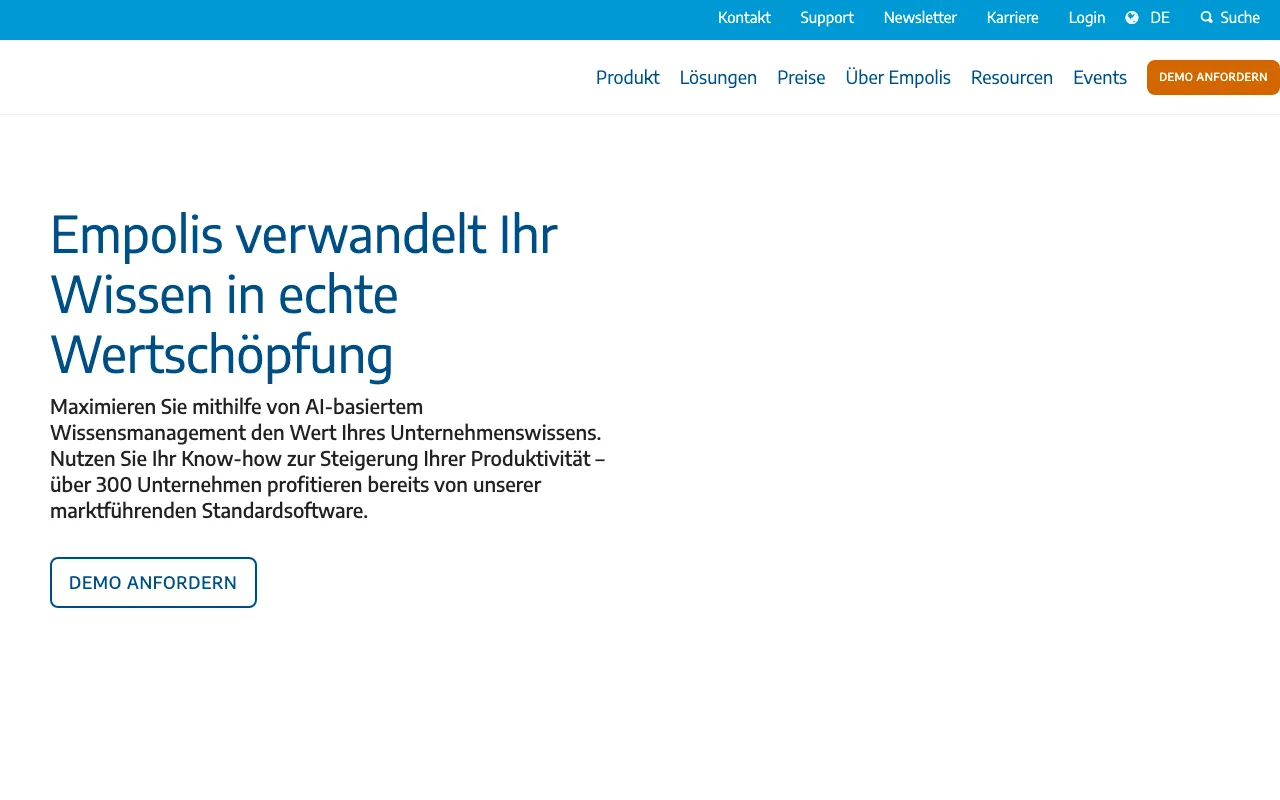The width and height of the screenshot is (1280, 800).
Task: Open the Resourcen menu
Action: point(1012,77)
